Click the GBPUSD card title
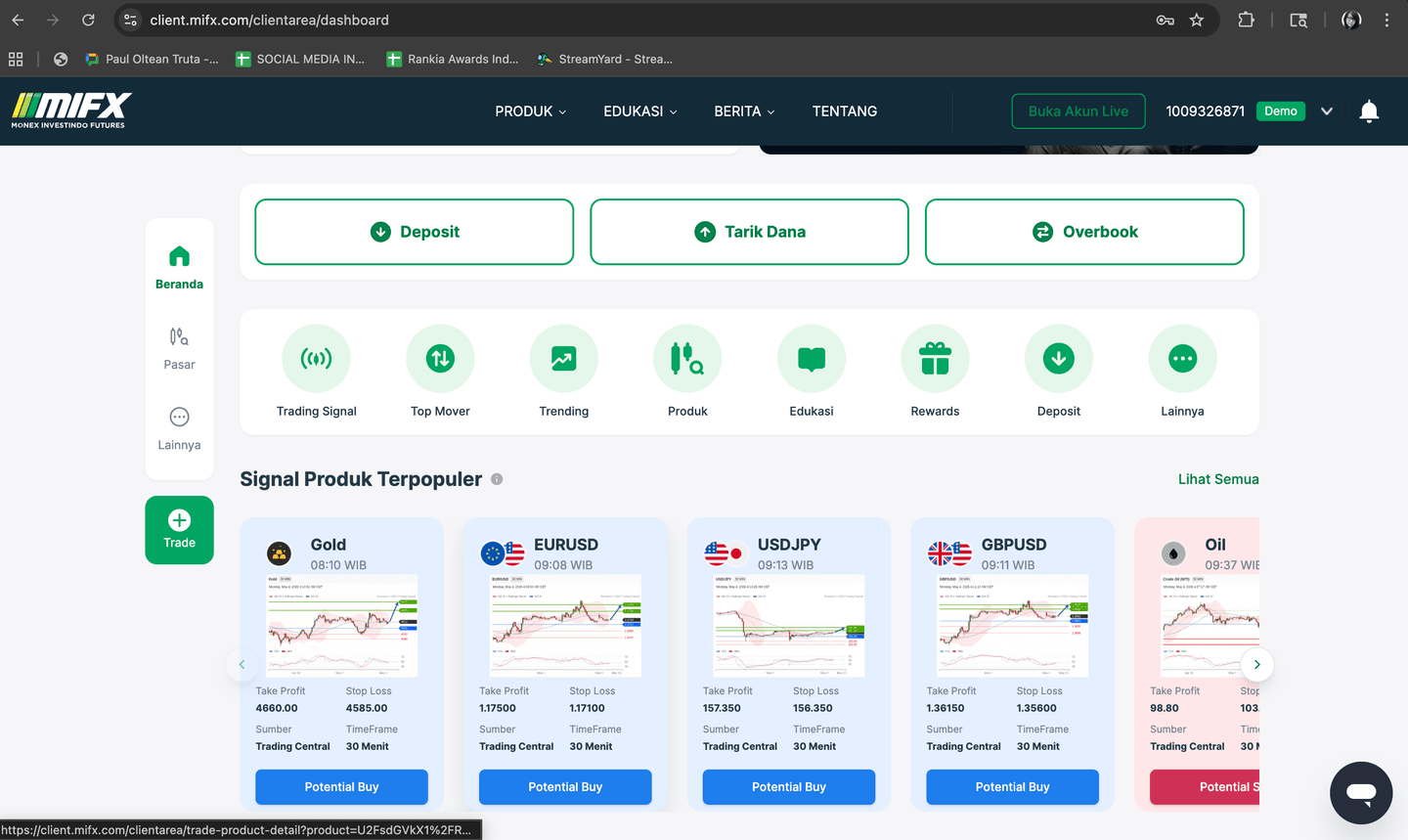The width and height of the screenshot is (1408, 840). tap(1014, 545)
